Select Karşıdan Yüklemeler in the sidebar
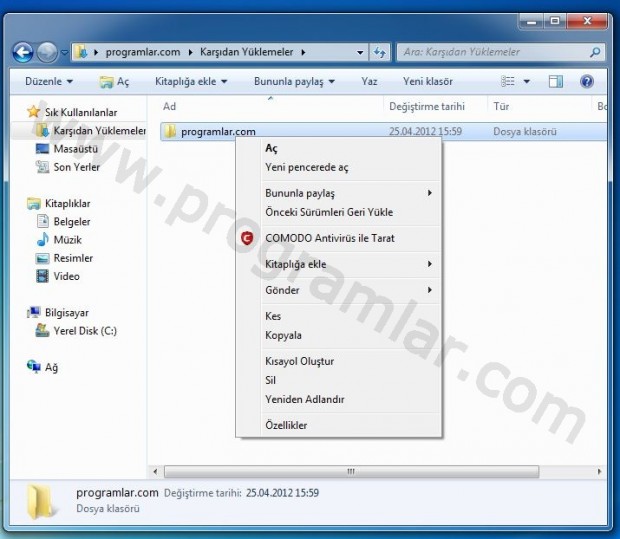Screen dimensions: 620x539 pos(90,130)
